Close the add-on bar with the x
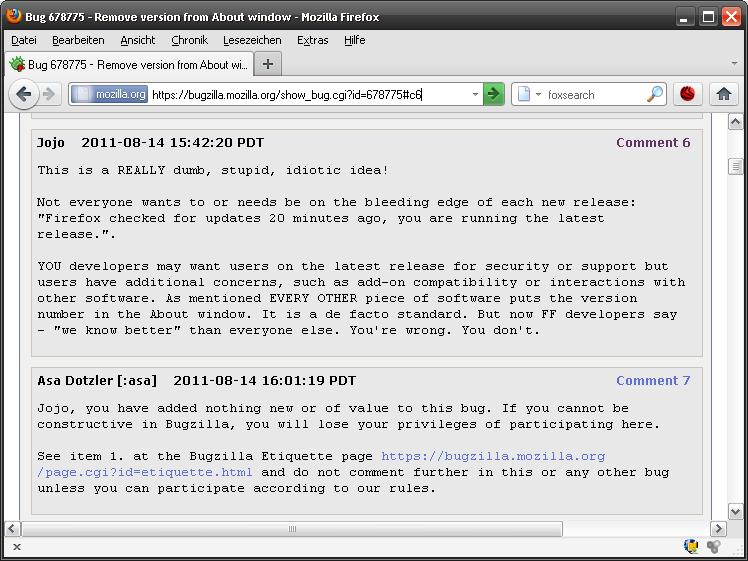Viewport: 748px width, 561px height. 16,547
